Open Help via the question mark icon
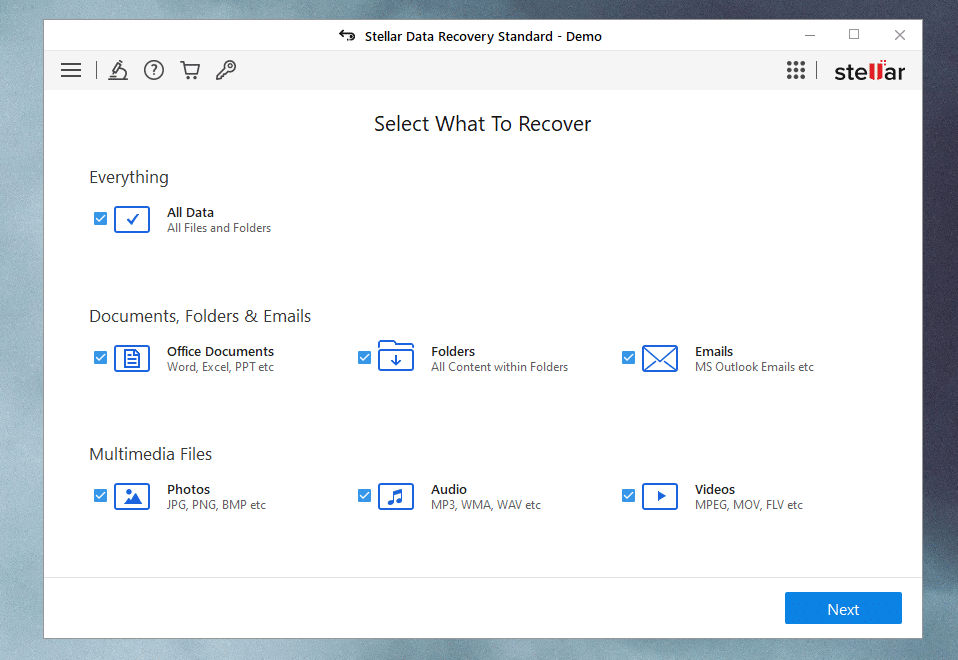Viewport: 958px width, 660px height. tap(154, 70)
